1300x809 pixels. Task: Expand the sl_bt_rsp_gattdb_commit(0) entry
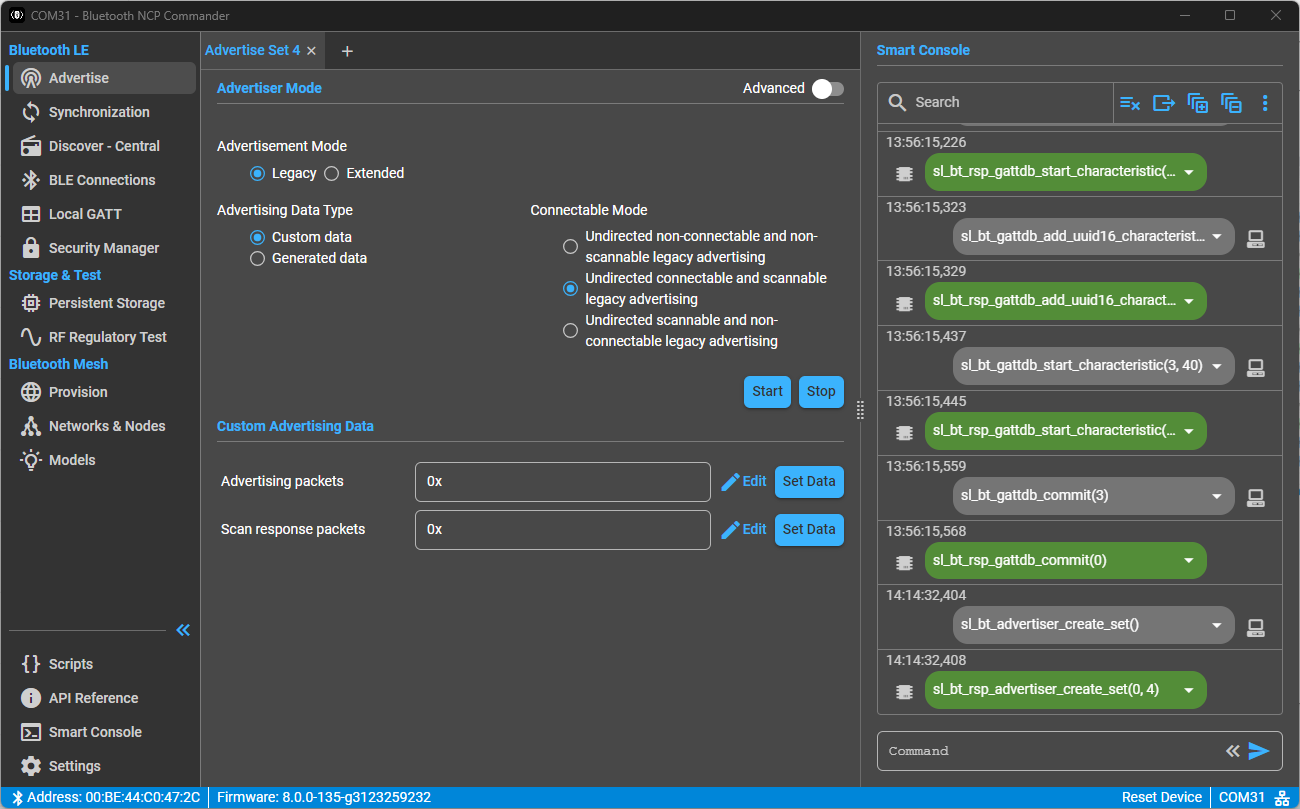[x=1189, y=560]
